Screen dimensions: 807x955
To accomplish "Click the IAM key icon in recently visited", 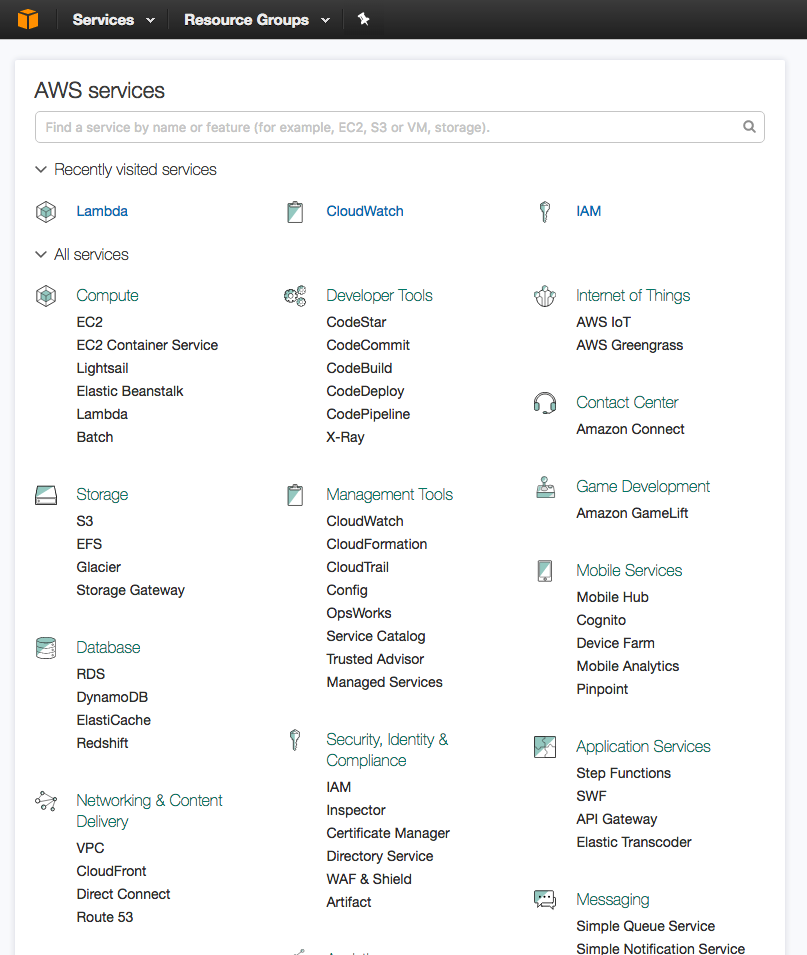I will 545,211.
